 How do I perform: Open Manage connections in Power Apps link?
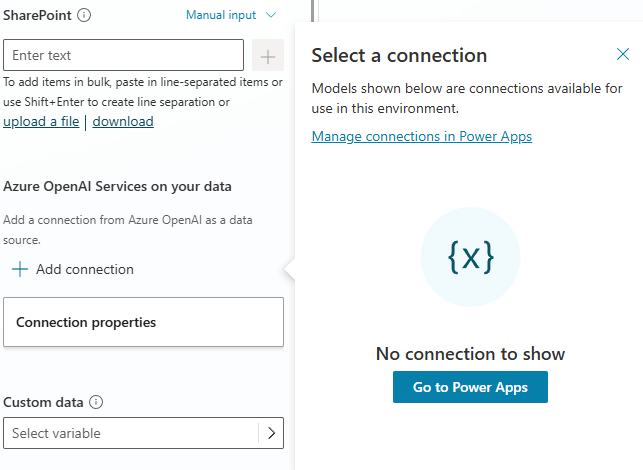coord(421,136)
